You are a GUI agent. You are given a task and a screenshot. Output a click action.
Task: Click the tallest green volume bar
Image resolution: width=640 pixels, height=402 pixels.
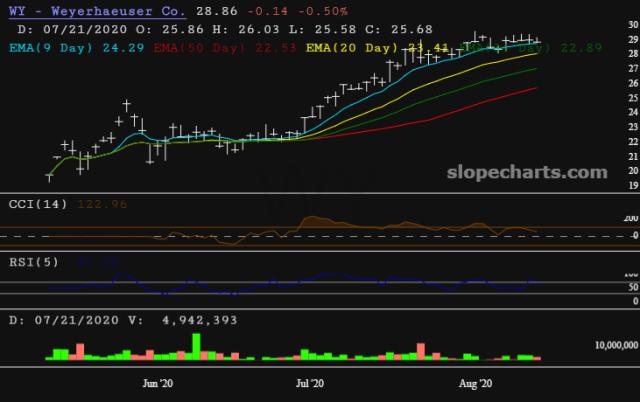pos(196,346)
